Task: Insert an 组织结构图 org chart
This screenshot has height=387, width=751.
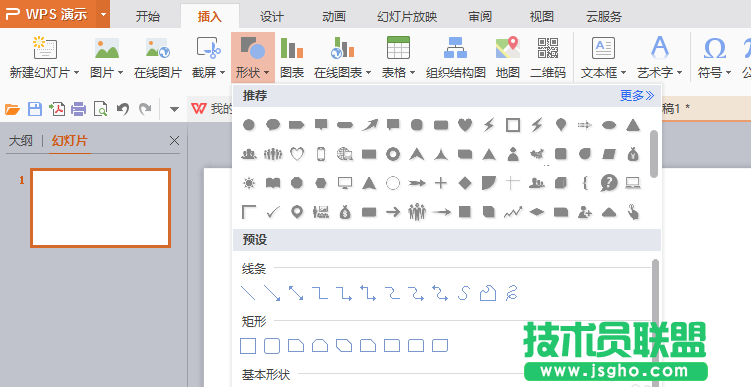Action: tap(455, 57)
